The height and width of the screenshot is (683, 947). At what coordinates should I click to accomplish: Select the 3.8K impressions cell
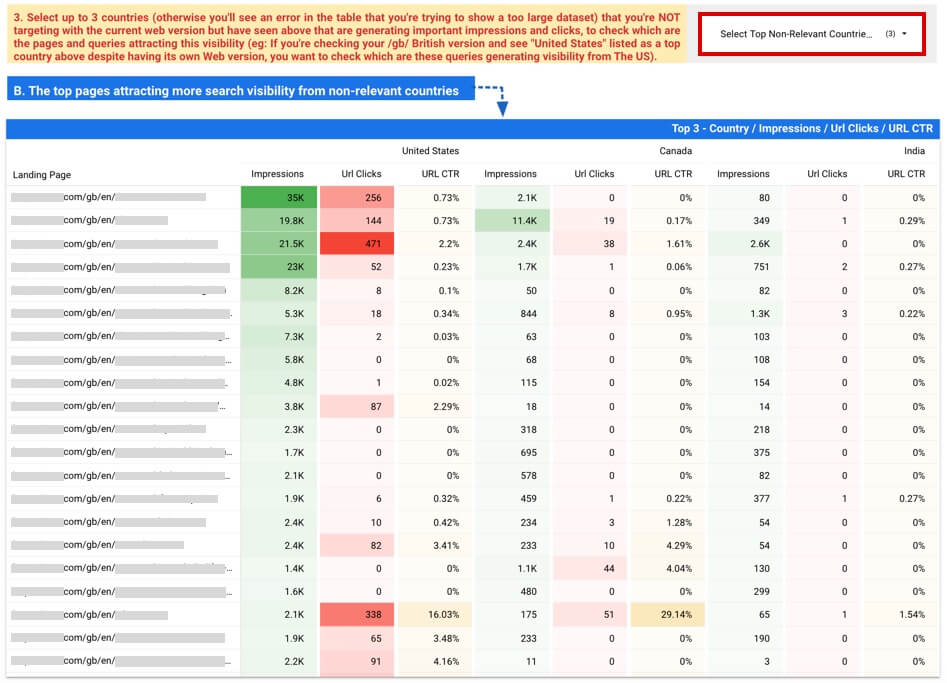pyautogui.click(x=279, y=406)
